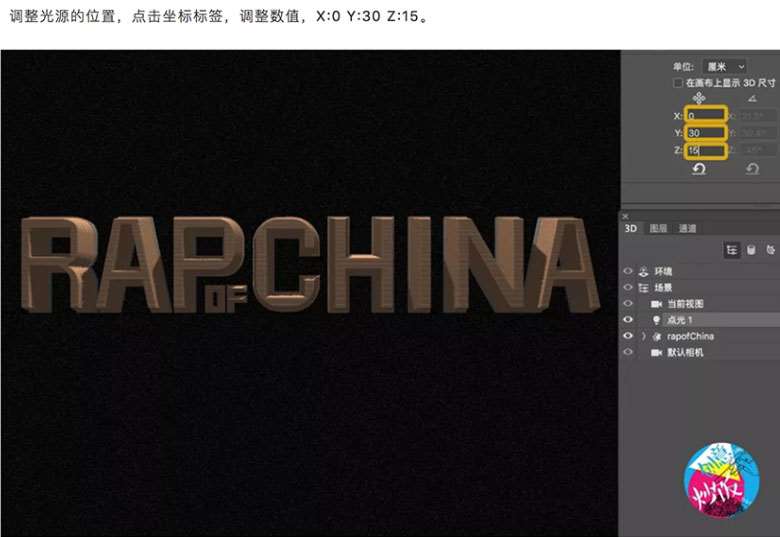This screenshot has height=537, width=780.
Task: Click the disabled Z angle field
Action: [x=758, y=150]
